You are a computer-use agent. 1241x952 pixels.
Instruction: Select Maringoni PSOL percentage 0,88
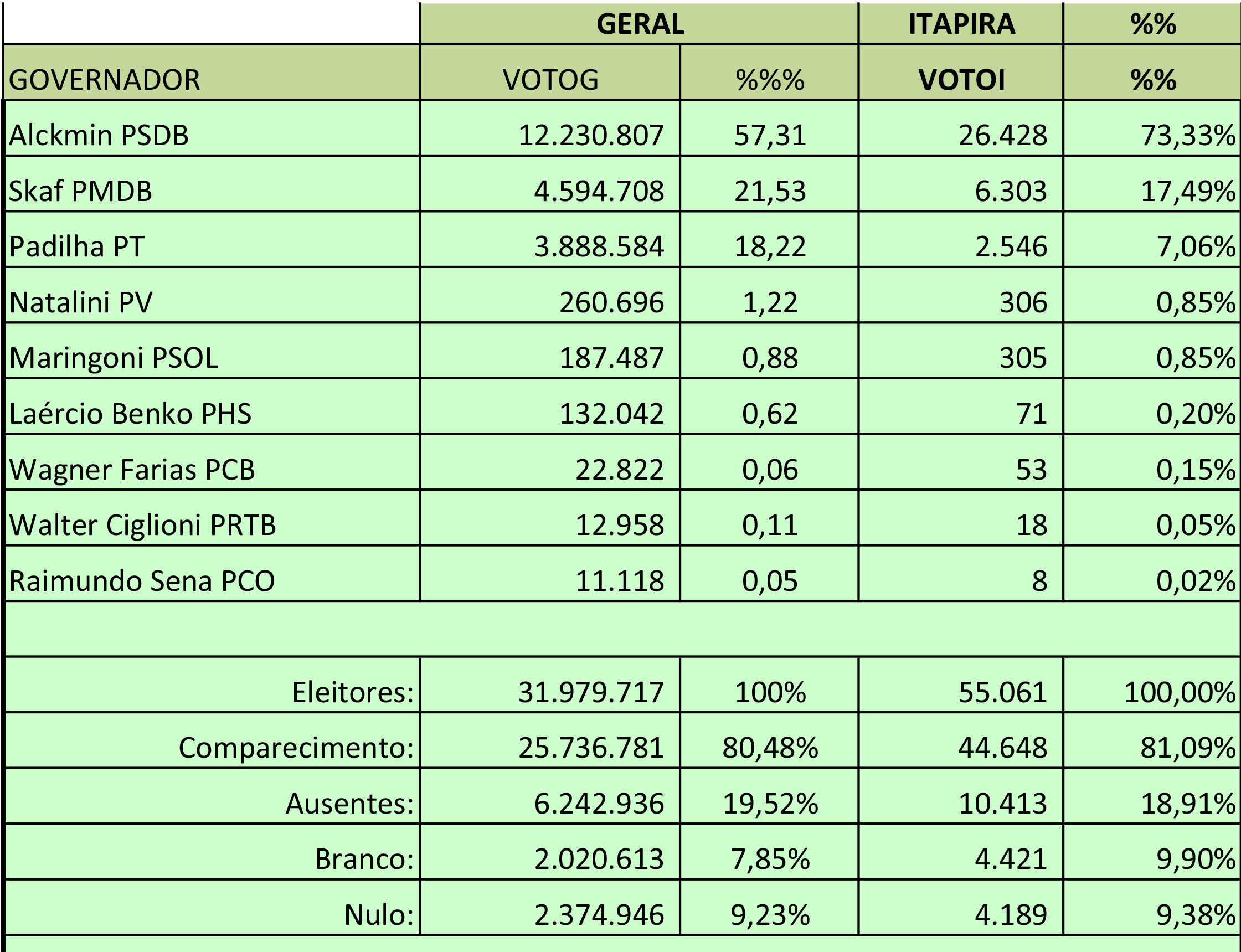click(769, 350)
